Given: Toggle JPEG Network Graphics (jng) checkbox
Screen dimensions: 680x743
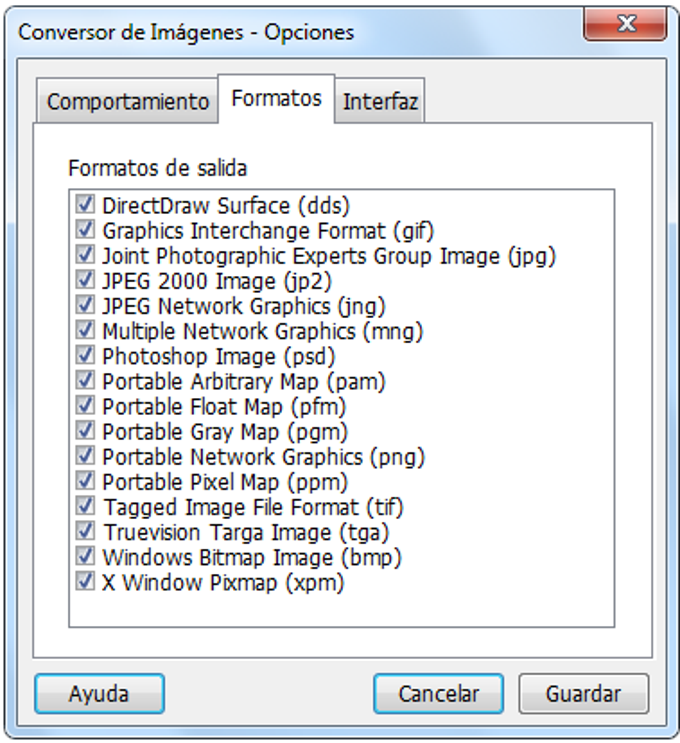Looking at the screenshot, I should pos(85,306).
